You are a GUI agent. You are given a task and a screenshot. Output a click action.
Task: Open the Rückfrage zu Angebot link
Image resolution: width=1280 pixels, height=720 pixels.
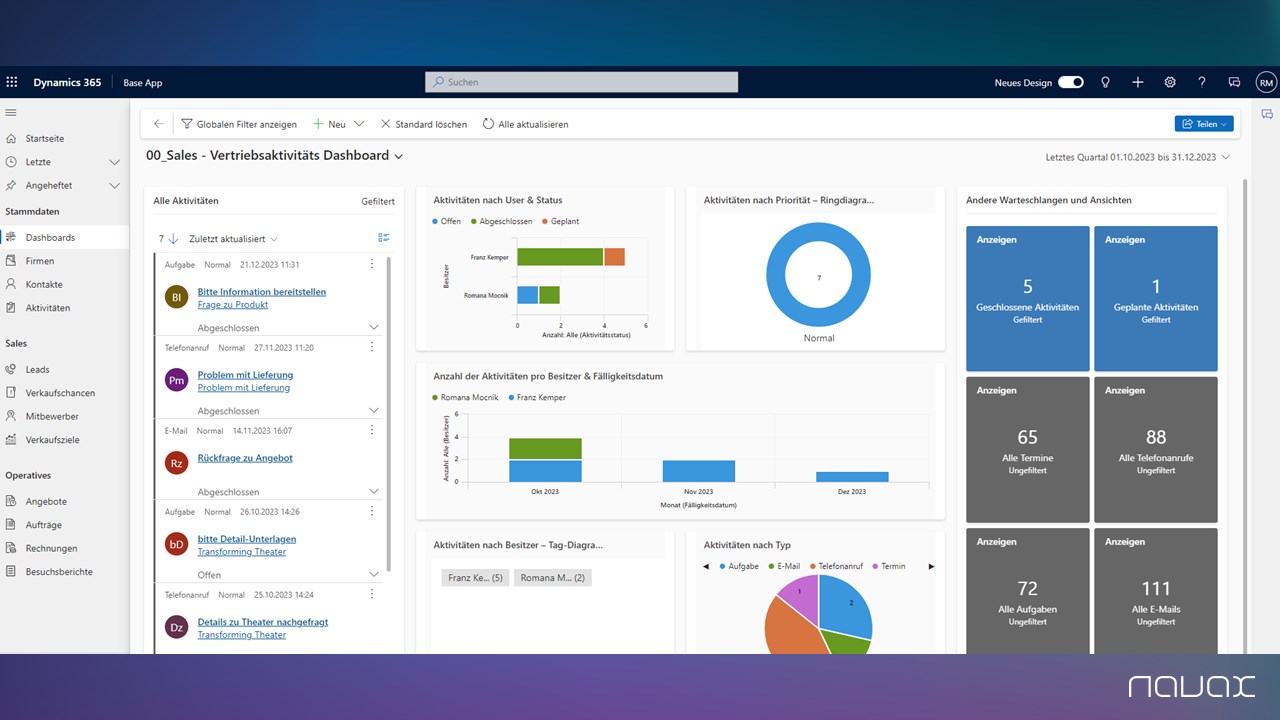[245, 458]
